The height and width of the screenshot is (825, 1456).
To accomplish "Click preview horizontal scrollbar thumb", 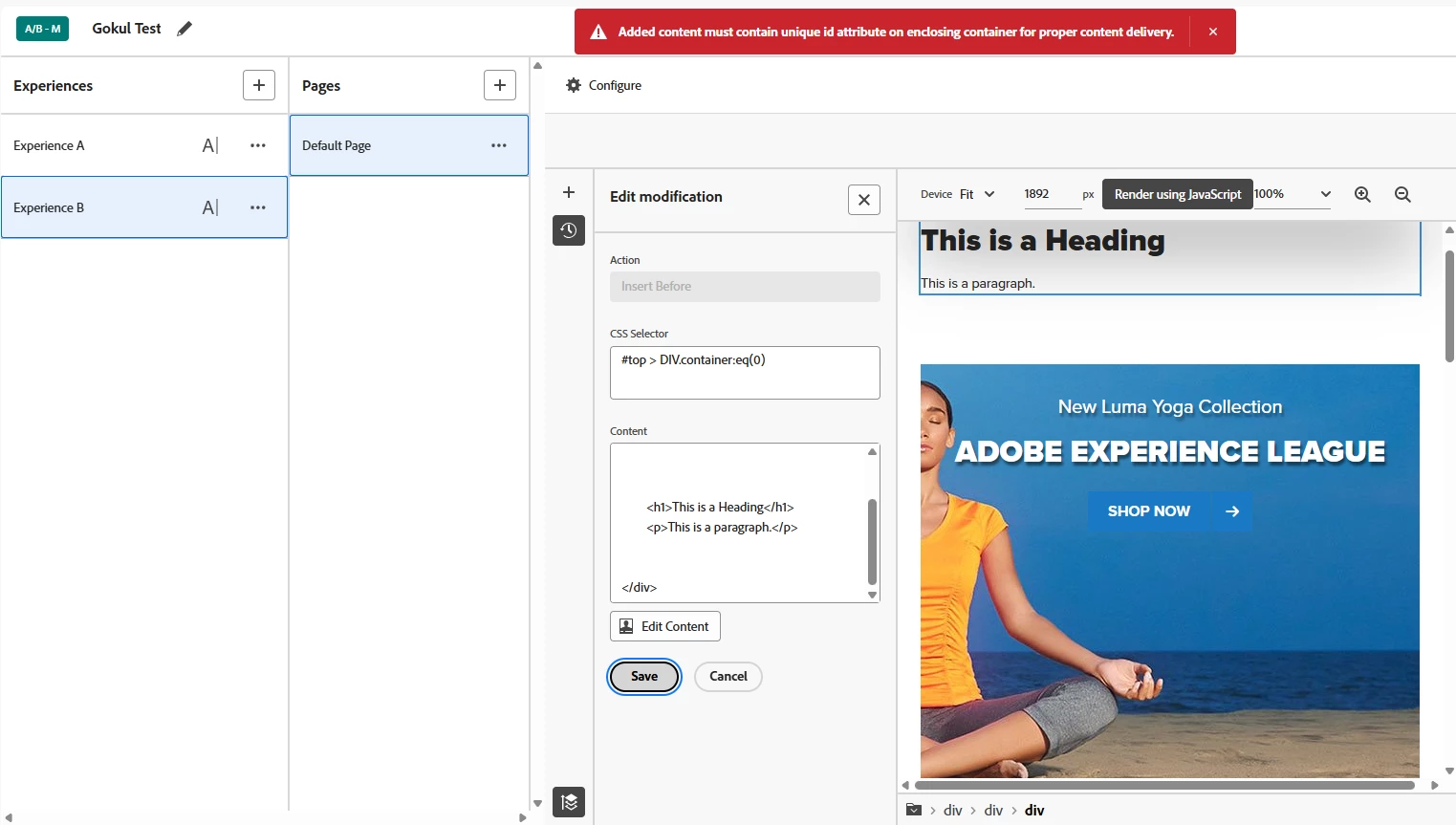I will pyautogui.click(x=1164, y=785).
